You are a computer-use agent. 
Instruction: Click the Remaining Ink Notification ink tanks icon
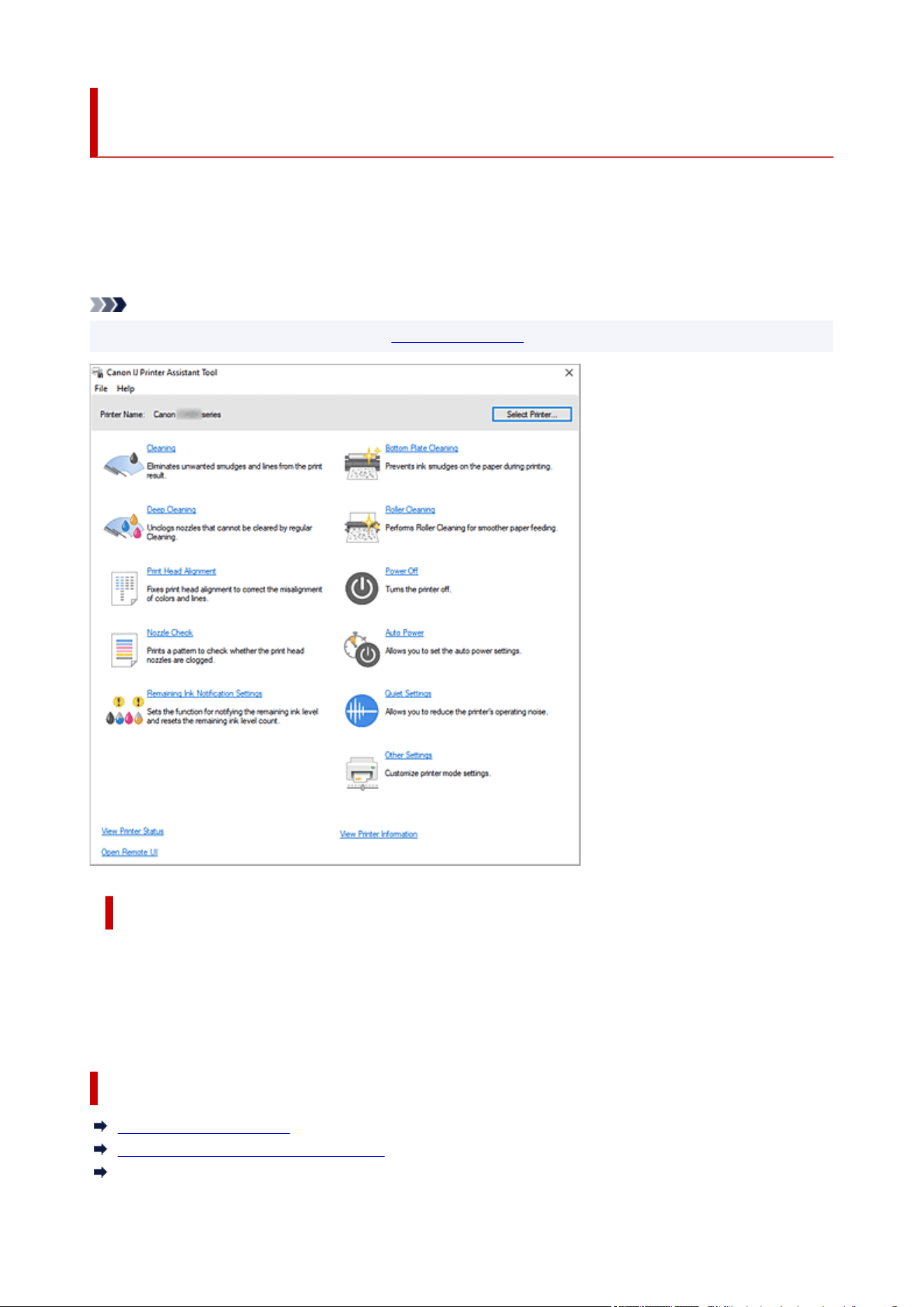click(x=124, y=710)
